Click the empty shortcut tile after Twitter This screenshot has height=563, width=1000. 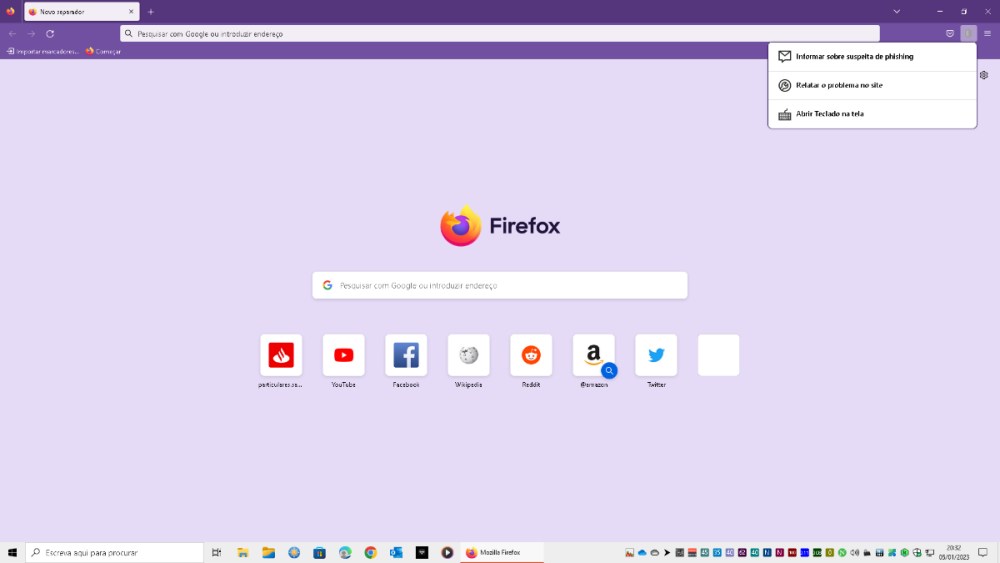pos(718,355)
